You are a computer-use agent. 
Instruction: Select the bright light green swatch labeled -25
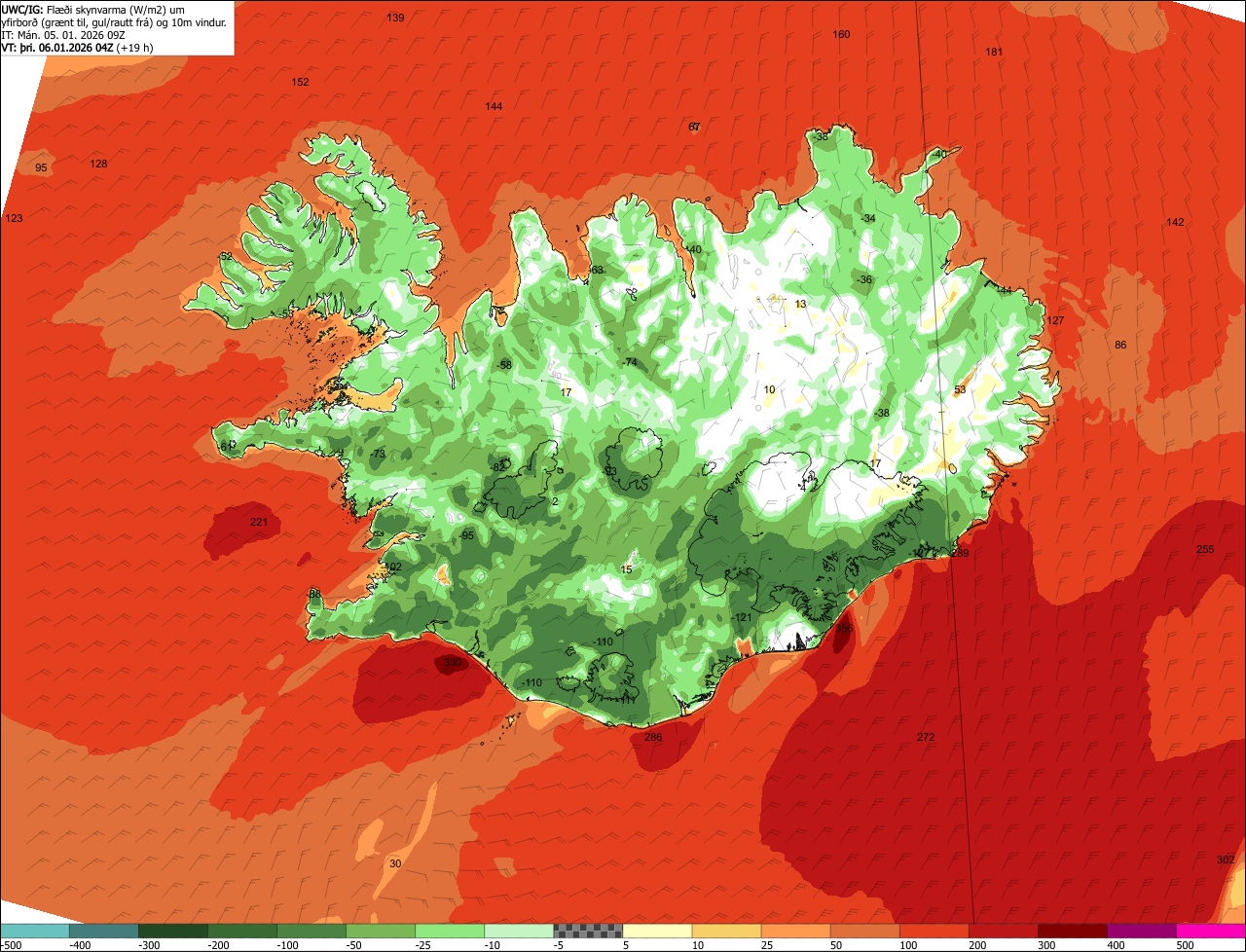pos(449,931)
